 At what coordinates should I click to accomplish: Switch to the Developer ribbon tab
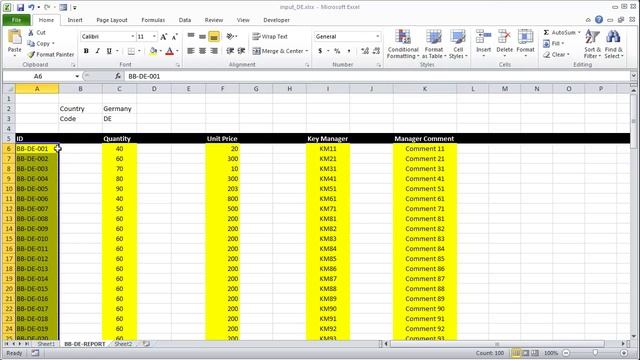pyautogui.click(x=276, y=20)
